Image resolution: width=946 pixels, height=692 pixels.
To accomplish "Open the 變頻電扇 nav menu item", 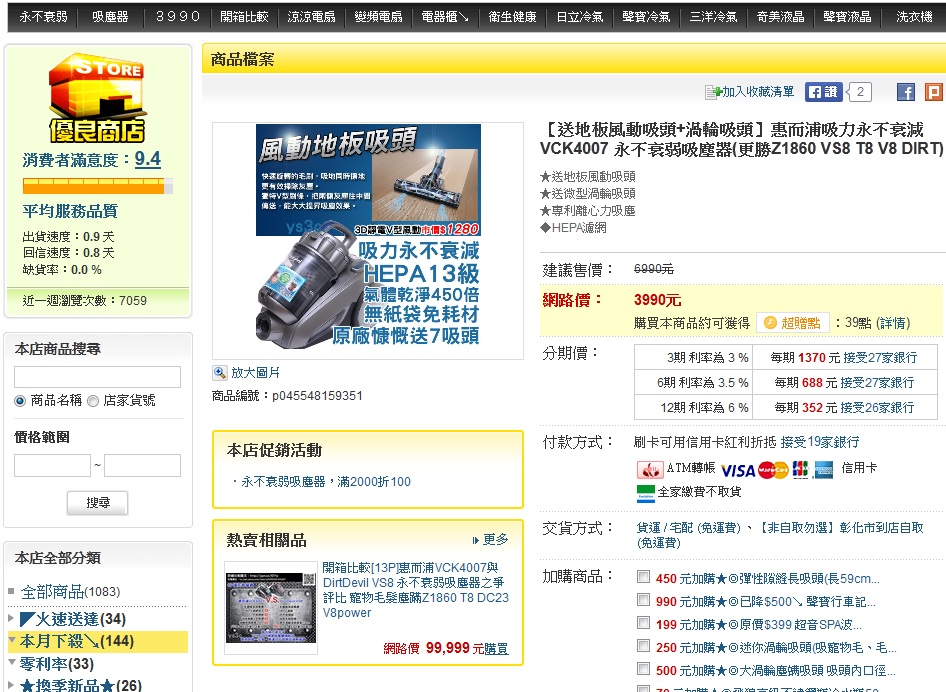I will click(x=378, y=17).
